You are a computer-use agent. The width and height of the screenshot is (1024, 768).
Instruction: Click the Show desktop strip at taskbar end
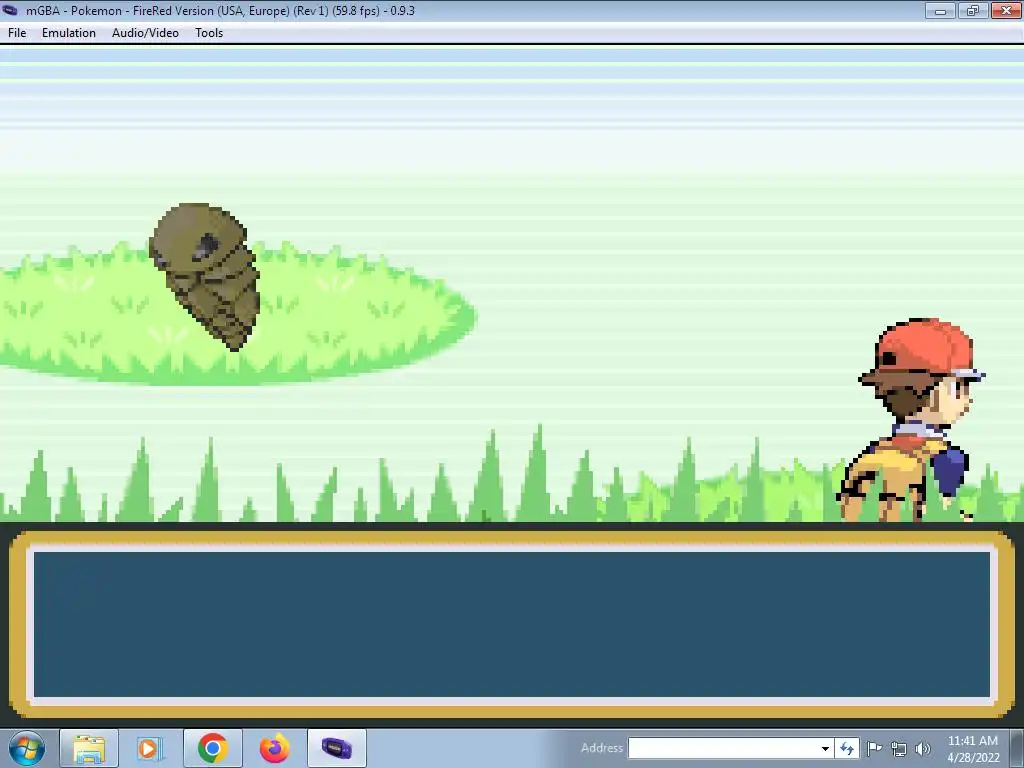coord(1018,748)
